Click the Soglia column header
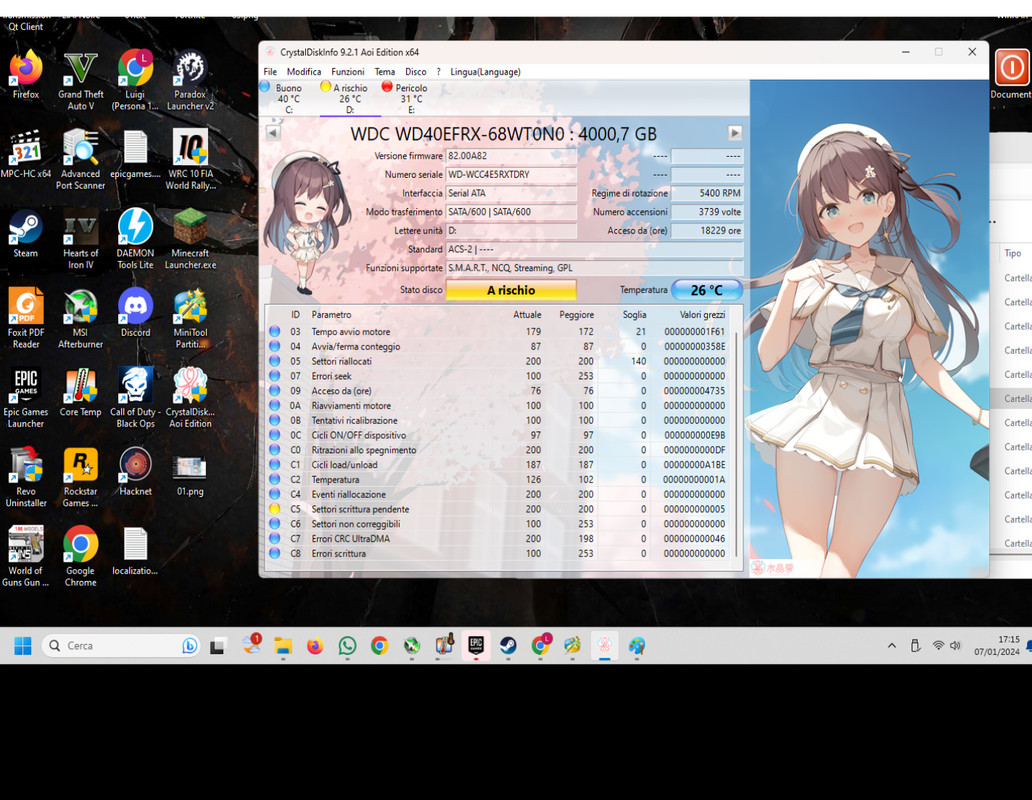 coord(634,314)
